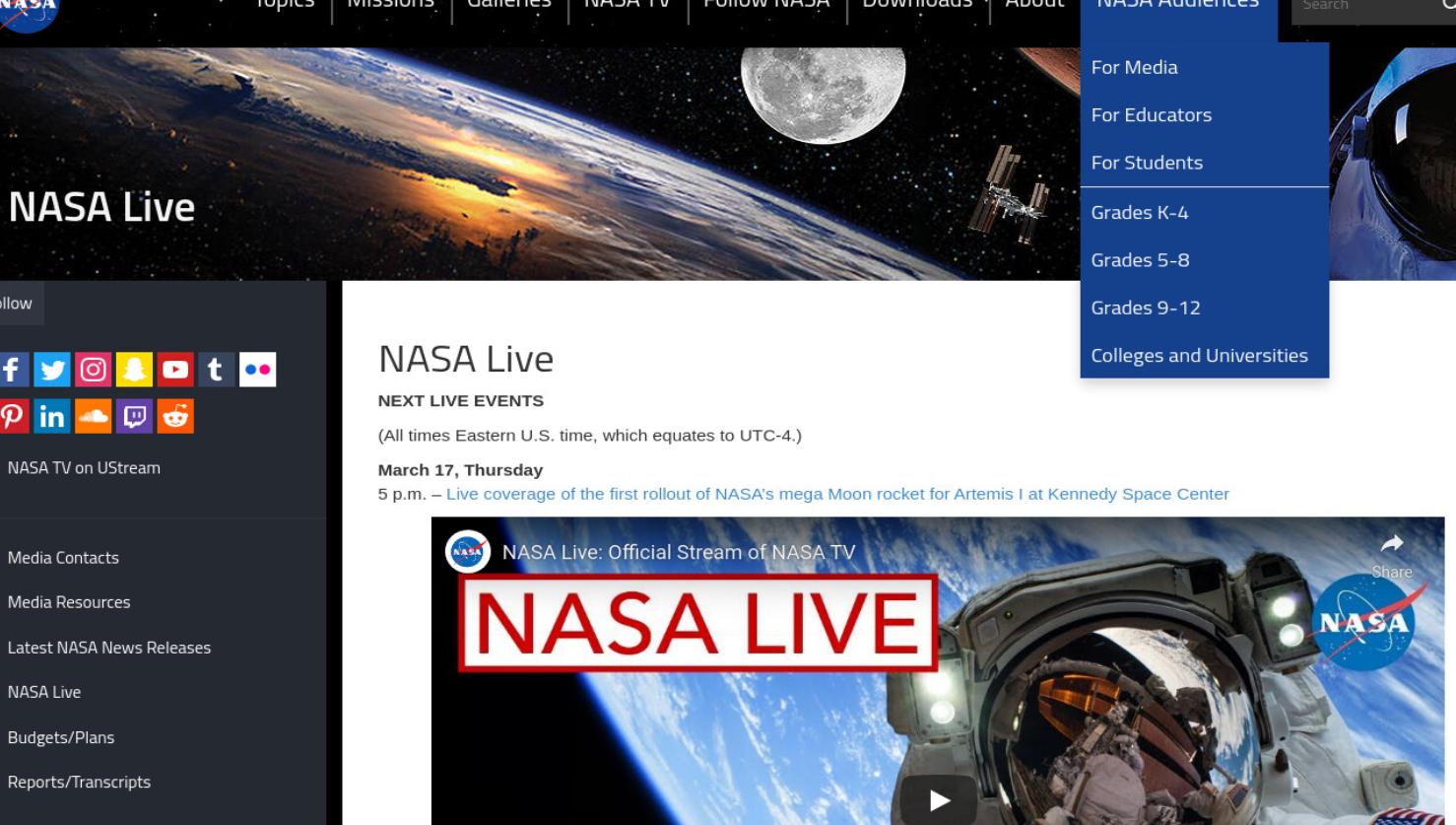Open the NASA TV menu
The height and width of the screenshot is (825, 1456).
pos(627,5)
